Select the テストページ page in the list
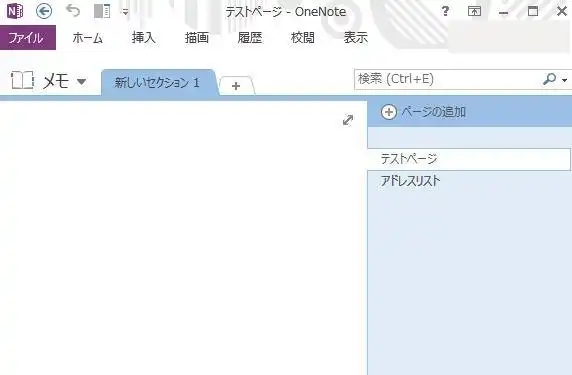The height and width of the screenshot is (375, 572). click(x=469, y=159)
